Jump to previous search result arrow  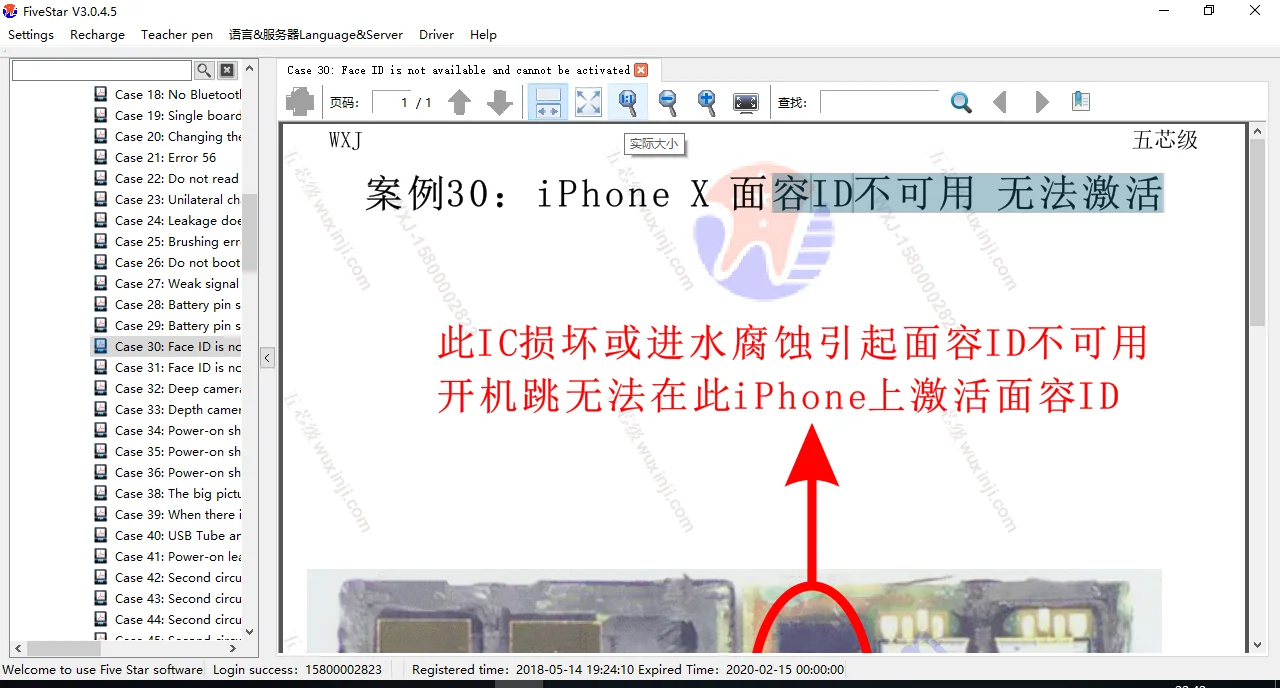tap(999, 102)
